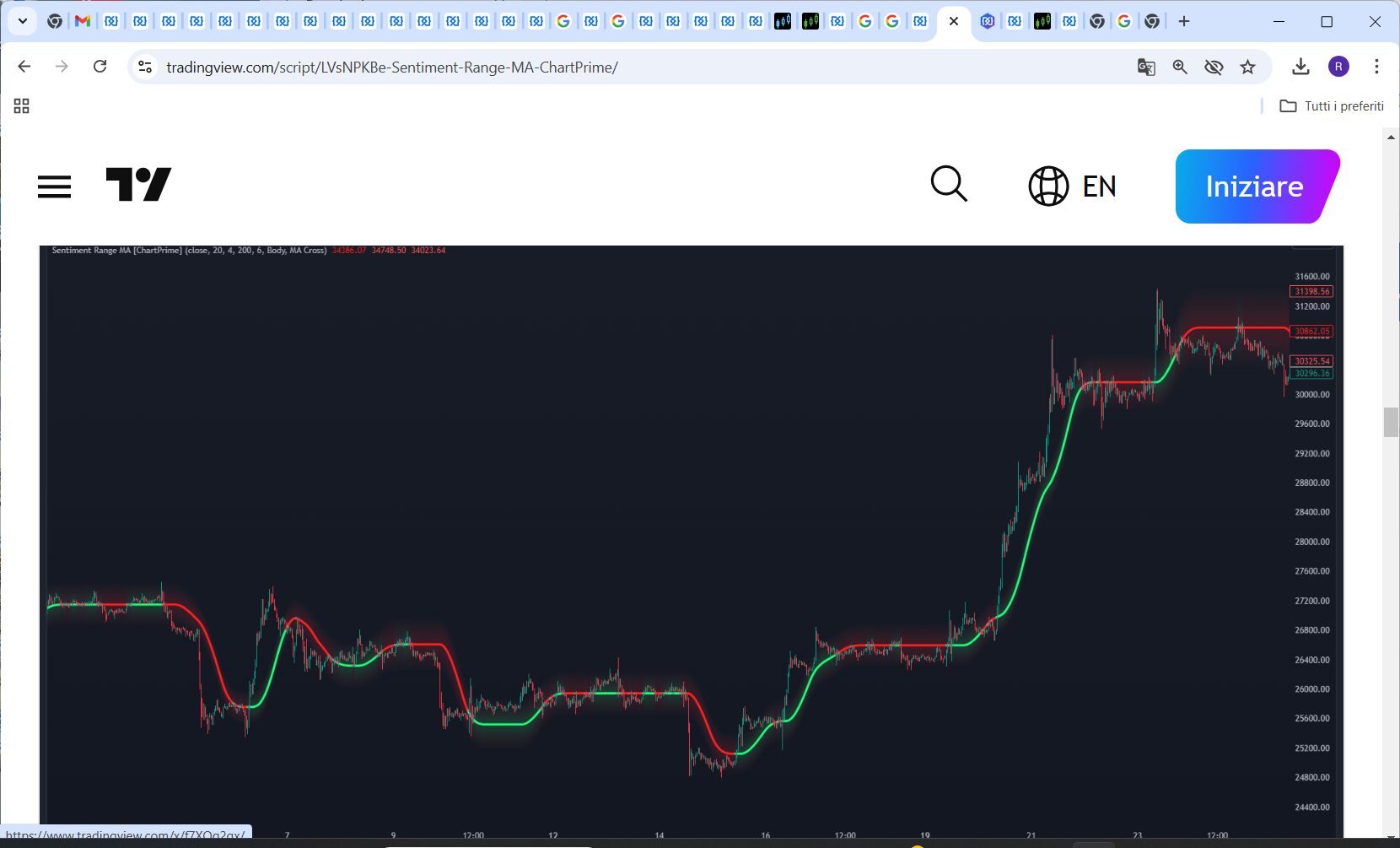Open the apps grid in bookmarks bar
Image resolution: width=1400 pixels, height=848 pixels.
(22, 105)
